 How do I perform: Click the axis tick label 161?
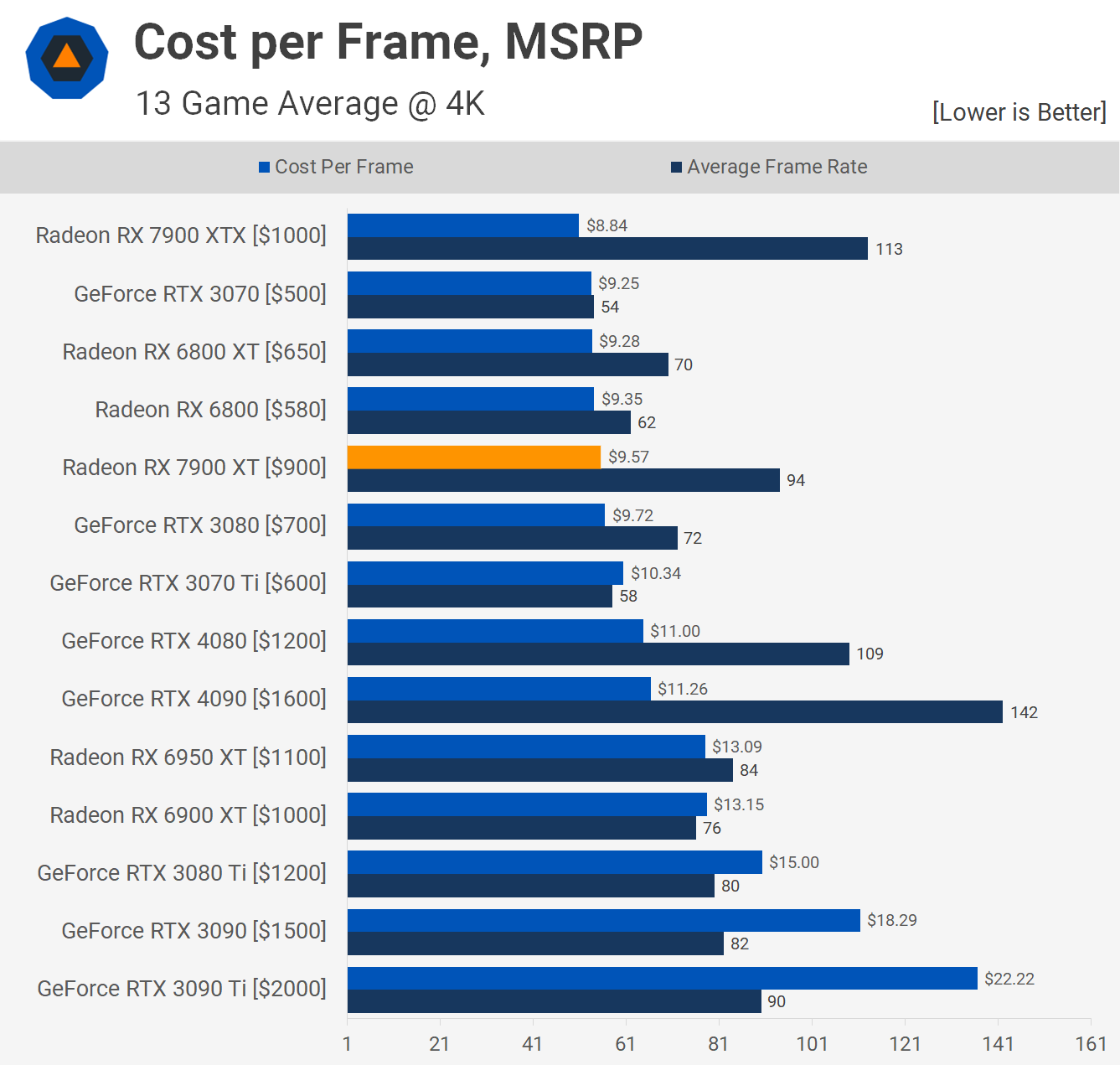[x=1091, y=1044]
